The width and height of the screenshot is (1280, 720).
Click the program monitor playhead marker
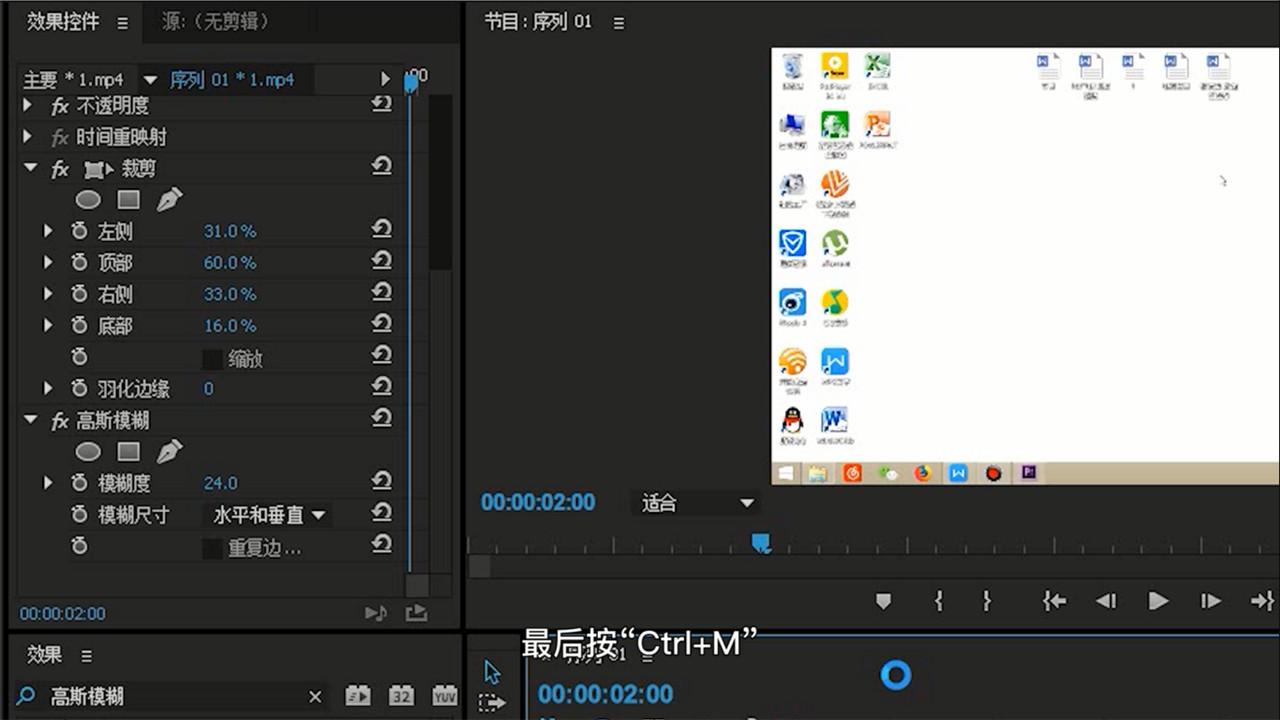coord(761,542)
